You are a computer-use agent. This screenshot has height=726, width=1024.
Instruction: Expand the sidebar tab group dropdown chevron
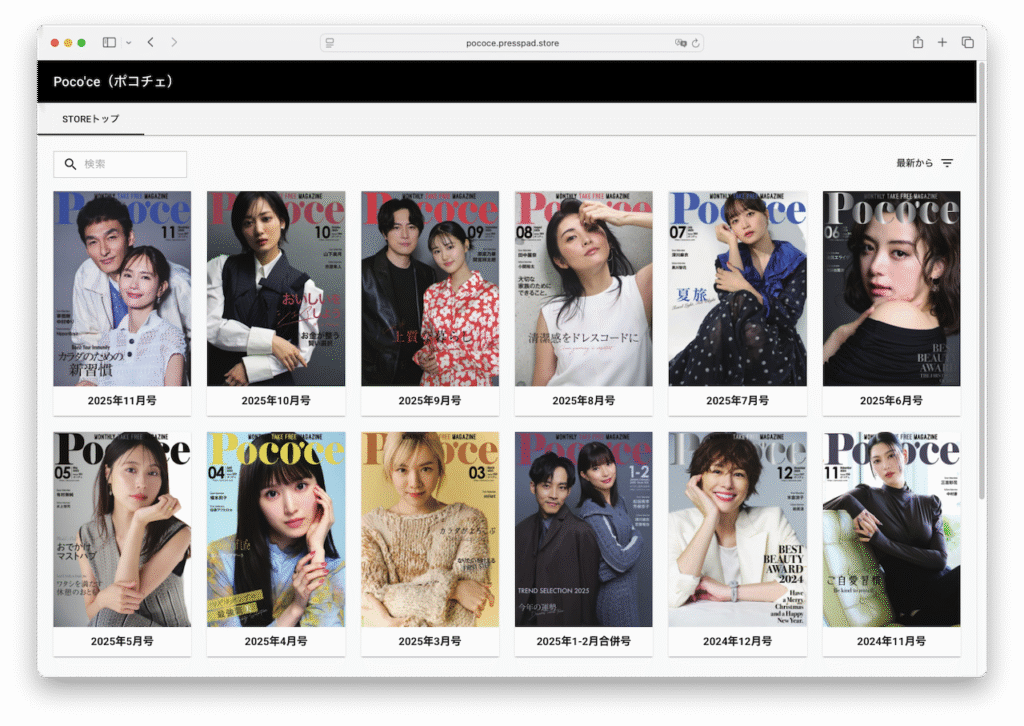tap(128, 43)
